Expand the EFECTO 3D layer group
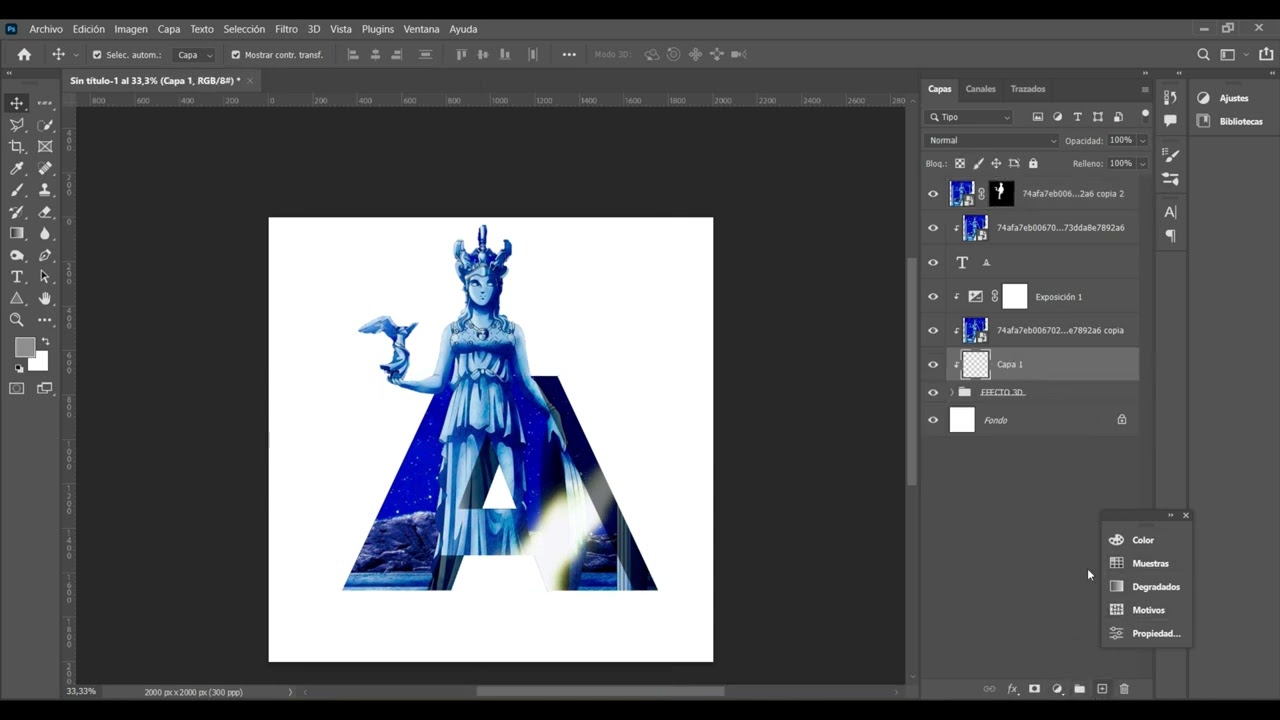Viewport: 1280px width, 720px height. (951, 392)
